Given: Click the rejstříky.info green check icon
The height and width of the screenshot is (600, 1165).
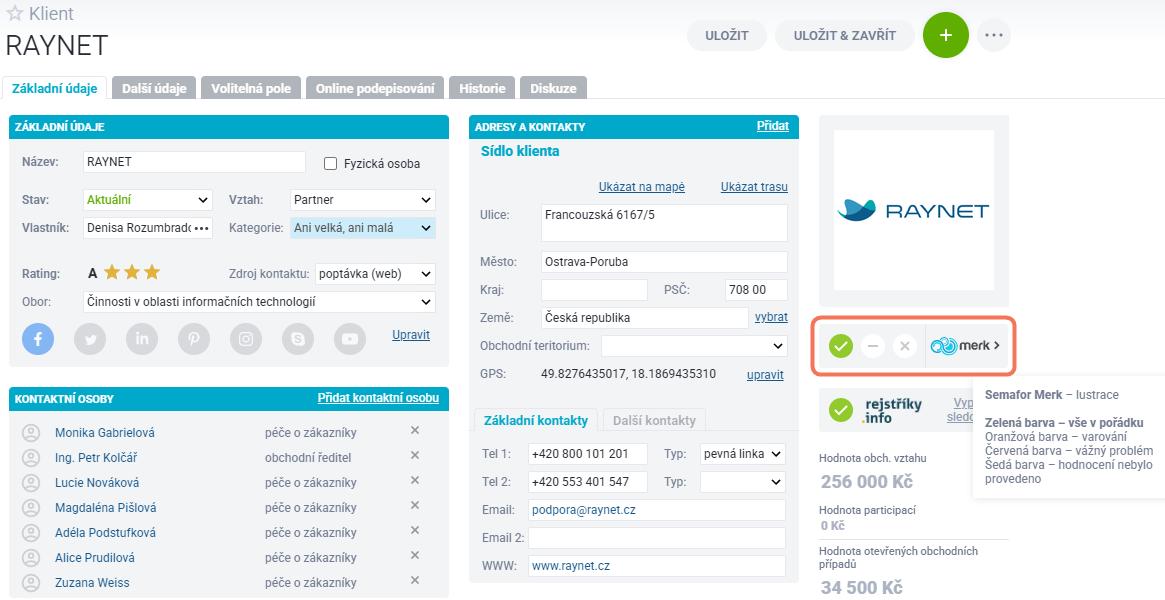Looking at the screenshot, I should [840, 410].
